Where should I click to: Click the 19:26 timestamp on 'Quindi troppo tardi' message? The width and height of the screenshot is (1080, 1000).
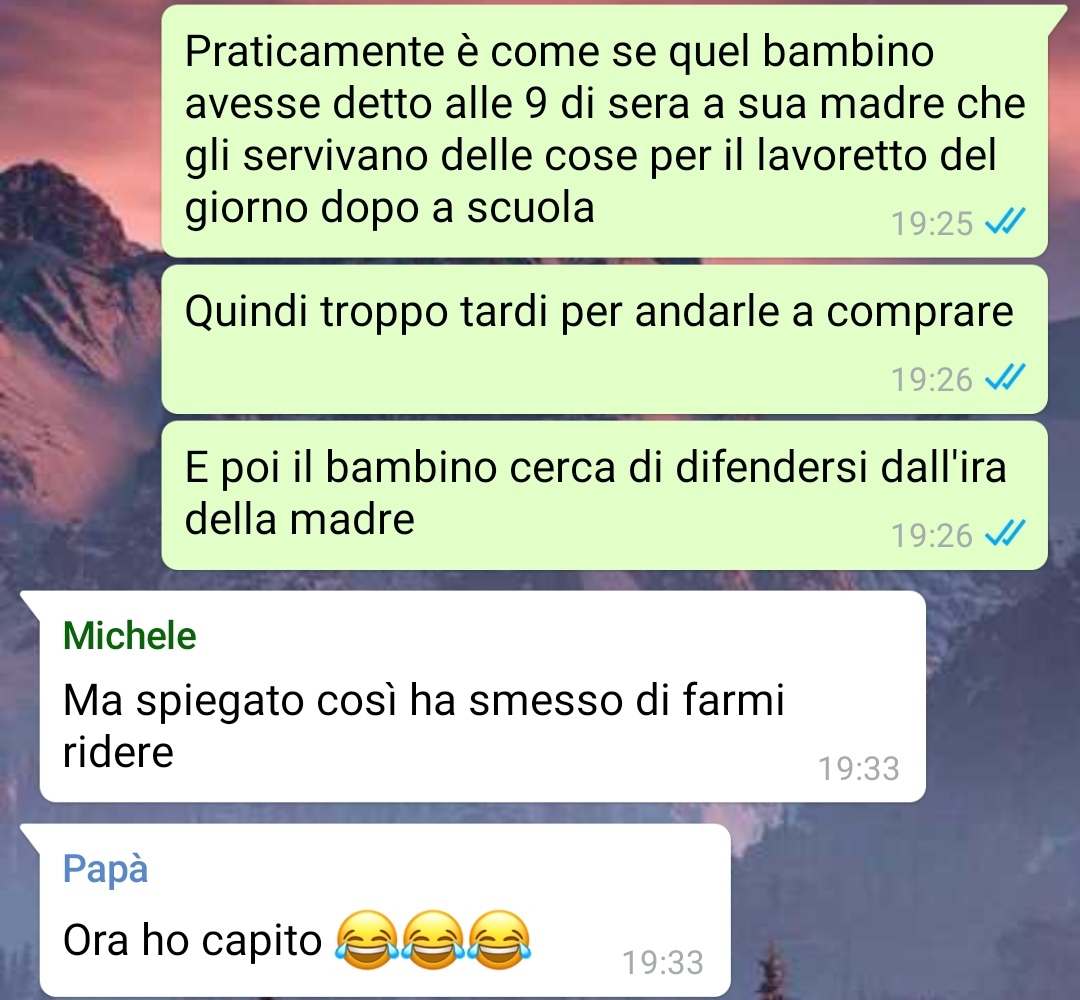931,379
